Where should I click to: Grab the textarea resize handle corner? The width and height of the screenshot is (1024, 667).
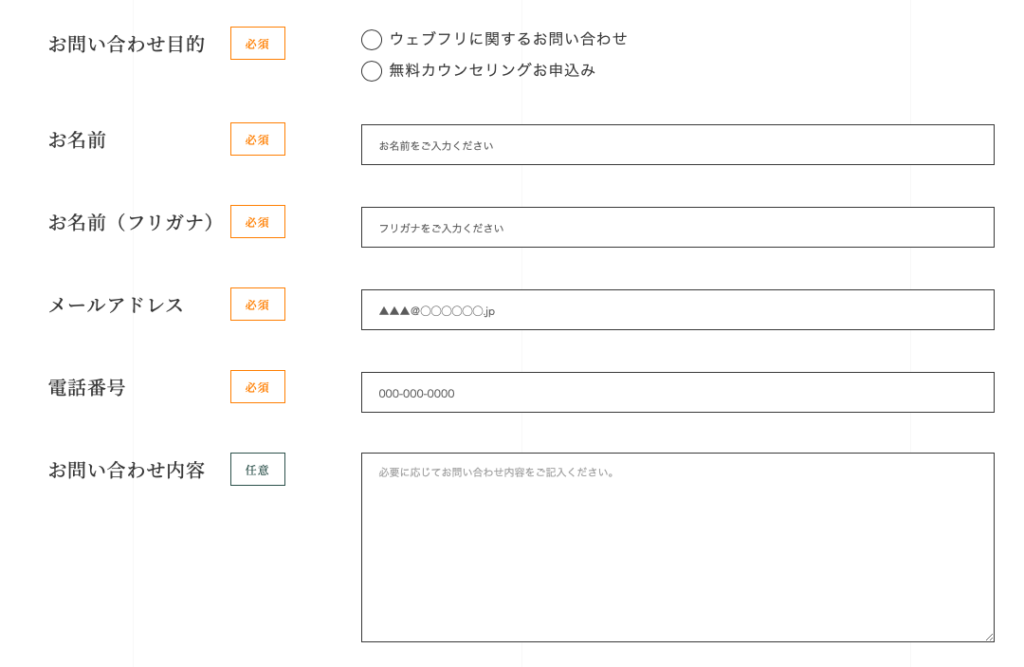point(989,637)
